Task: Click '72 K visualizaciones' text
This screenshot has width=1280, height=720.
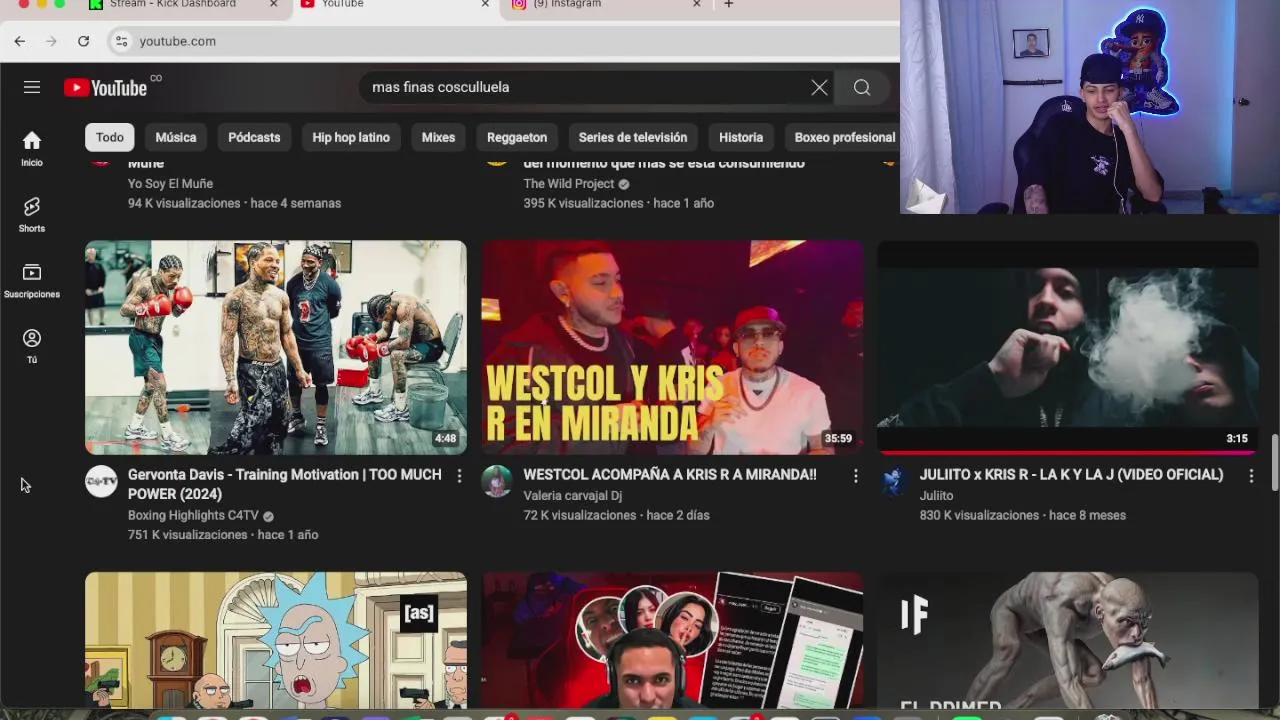Action: [x=579, y=515]
